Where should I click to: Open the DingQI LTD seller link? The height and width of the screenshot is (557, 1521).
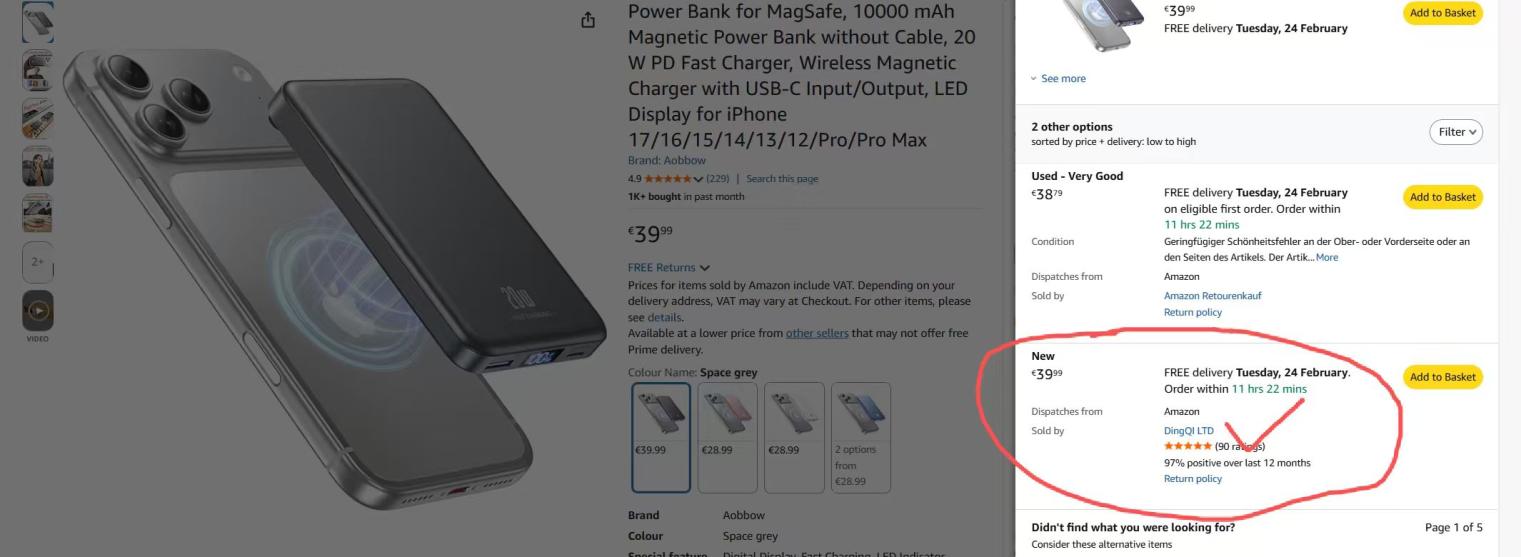coord(1189,431)
